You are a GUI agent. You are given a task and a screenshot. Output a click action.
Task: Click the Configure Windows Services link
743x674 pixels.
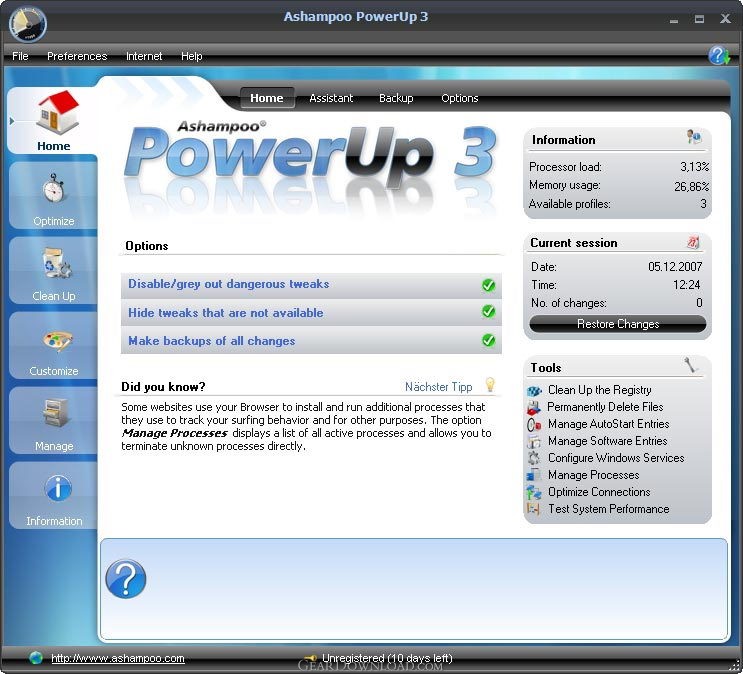616,458
